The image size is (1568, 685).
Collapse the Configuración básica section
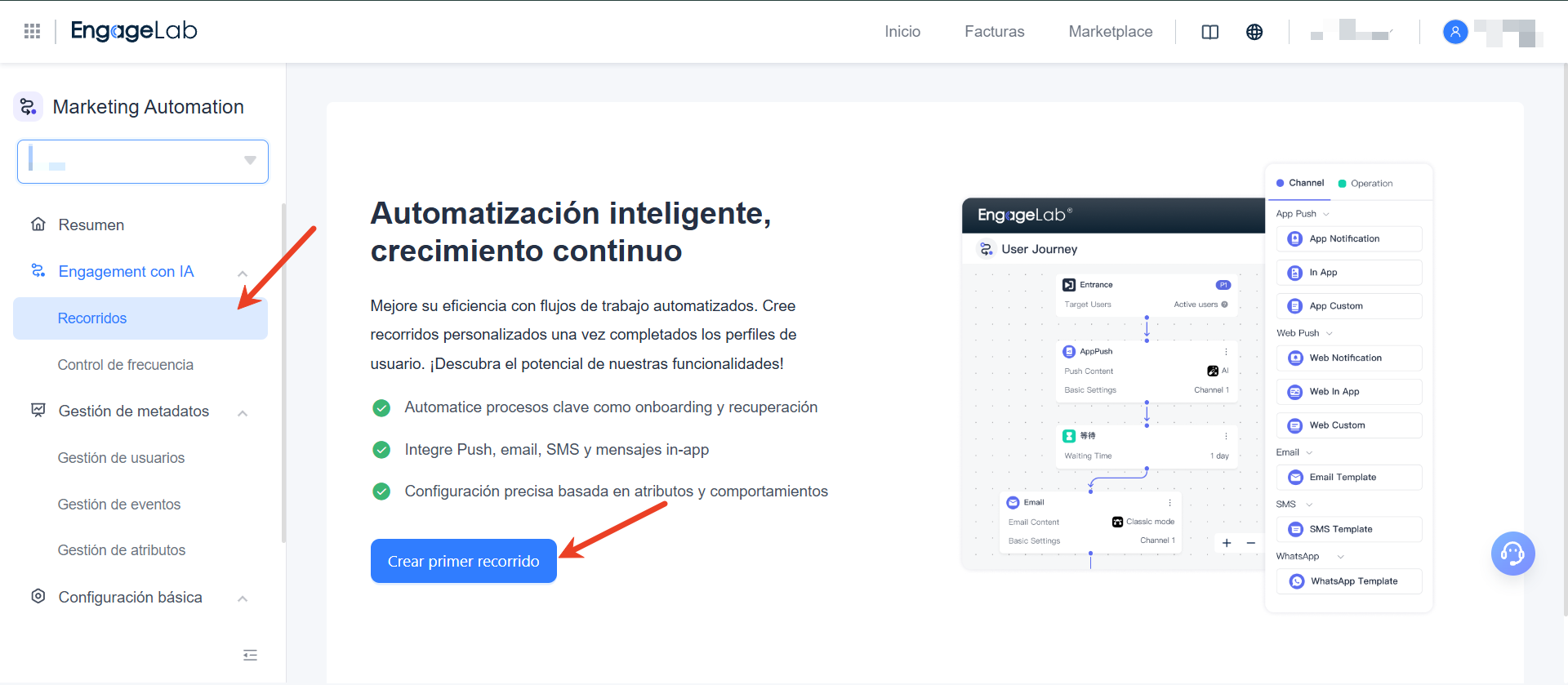coord(243,599)
